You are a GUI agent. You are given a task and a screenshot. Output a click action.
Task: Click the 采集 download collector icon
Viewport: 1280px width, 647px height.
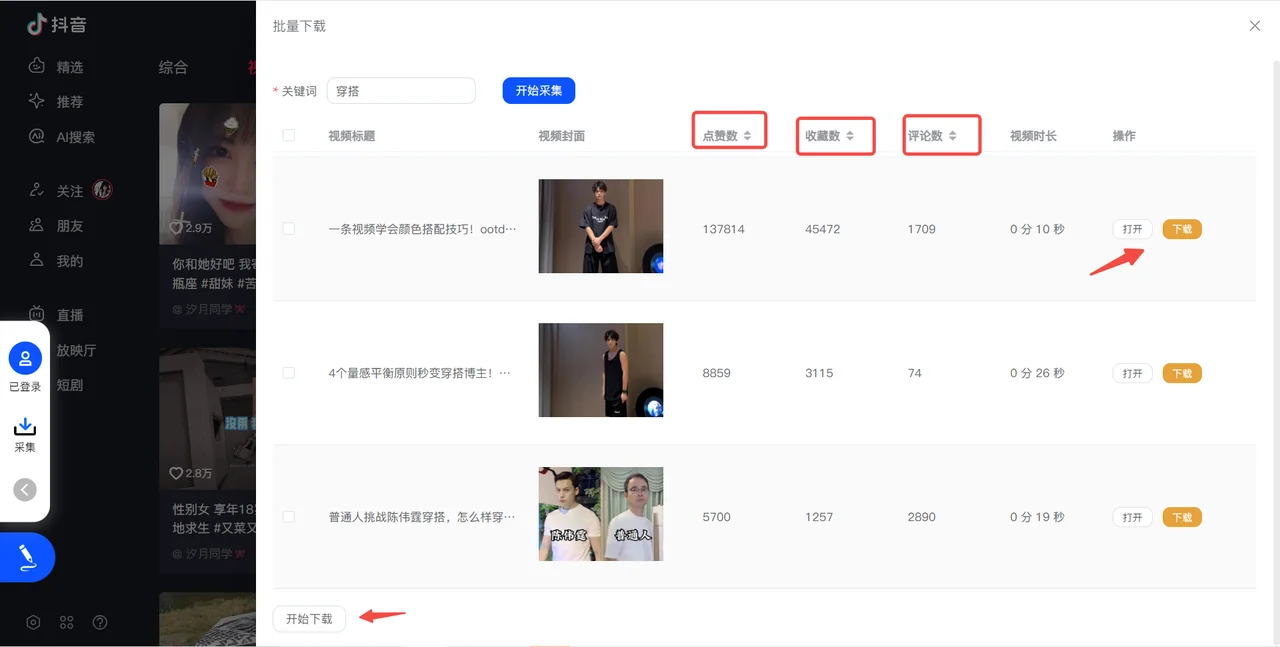click(x=24, y=424)
